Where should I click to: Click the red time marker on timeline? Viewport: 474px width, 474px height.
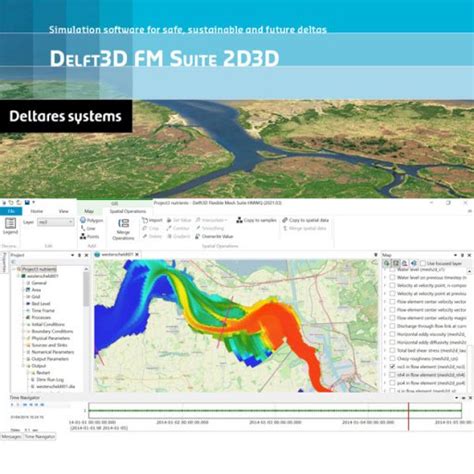(x=408, y=416)
